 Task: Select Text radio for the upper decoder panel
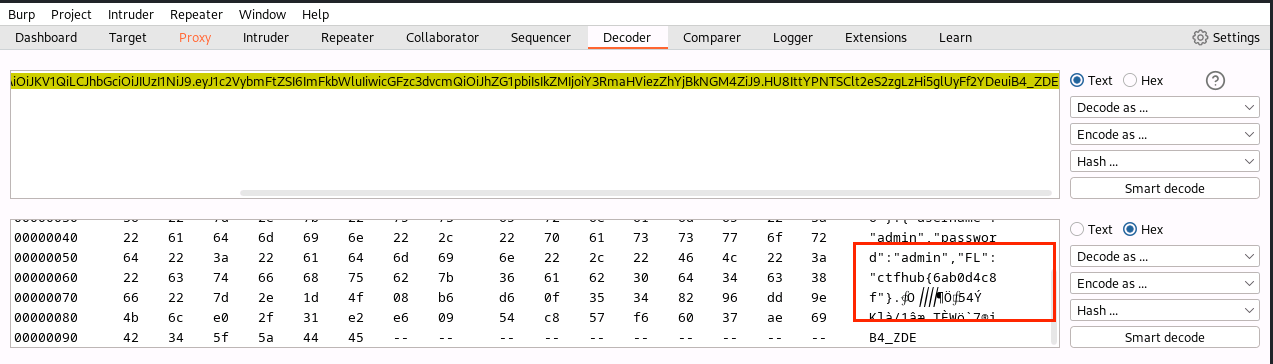click(x=1091, y=81)
